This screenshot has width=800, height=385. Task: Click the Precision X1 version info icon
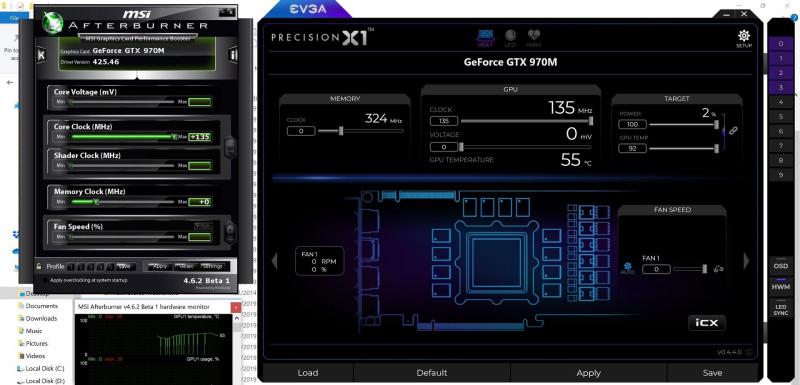pyautogui.click(x=748, y=352)
